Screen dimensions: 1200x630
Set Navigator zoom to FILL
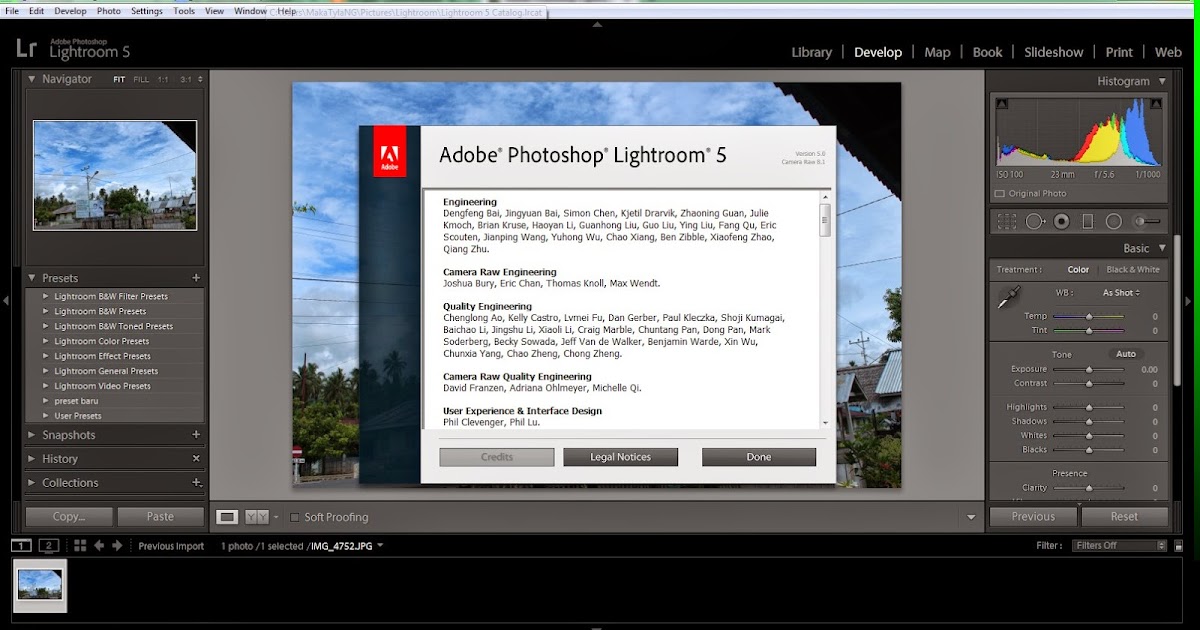tap(141, 79)
